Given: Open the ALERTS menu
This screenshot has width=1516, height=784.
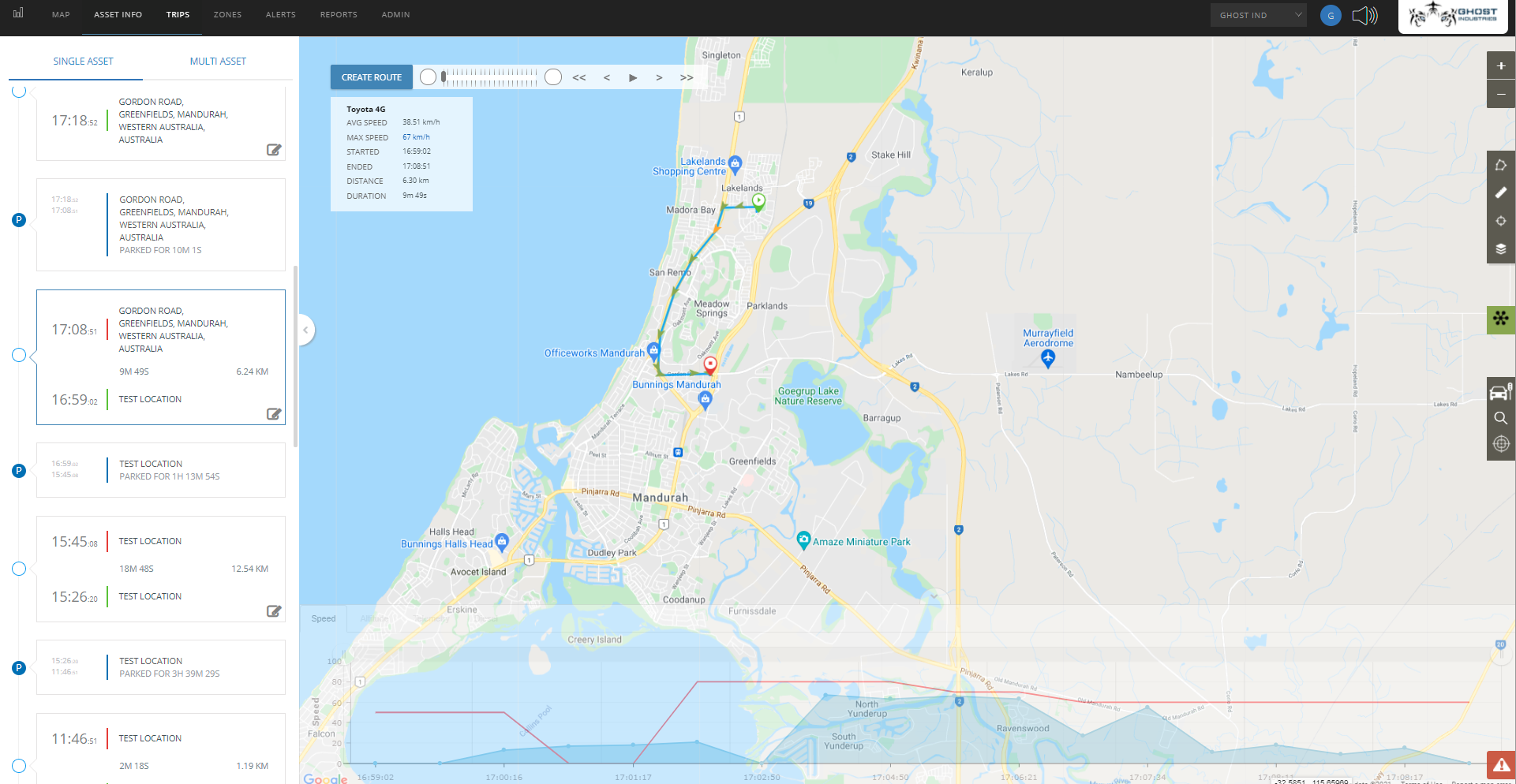Looking at the screenshot, I should (281, 15).
